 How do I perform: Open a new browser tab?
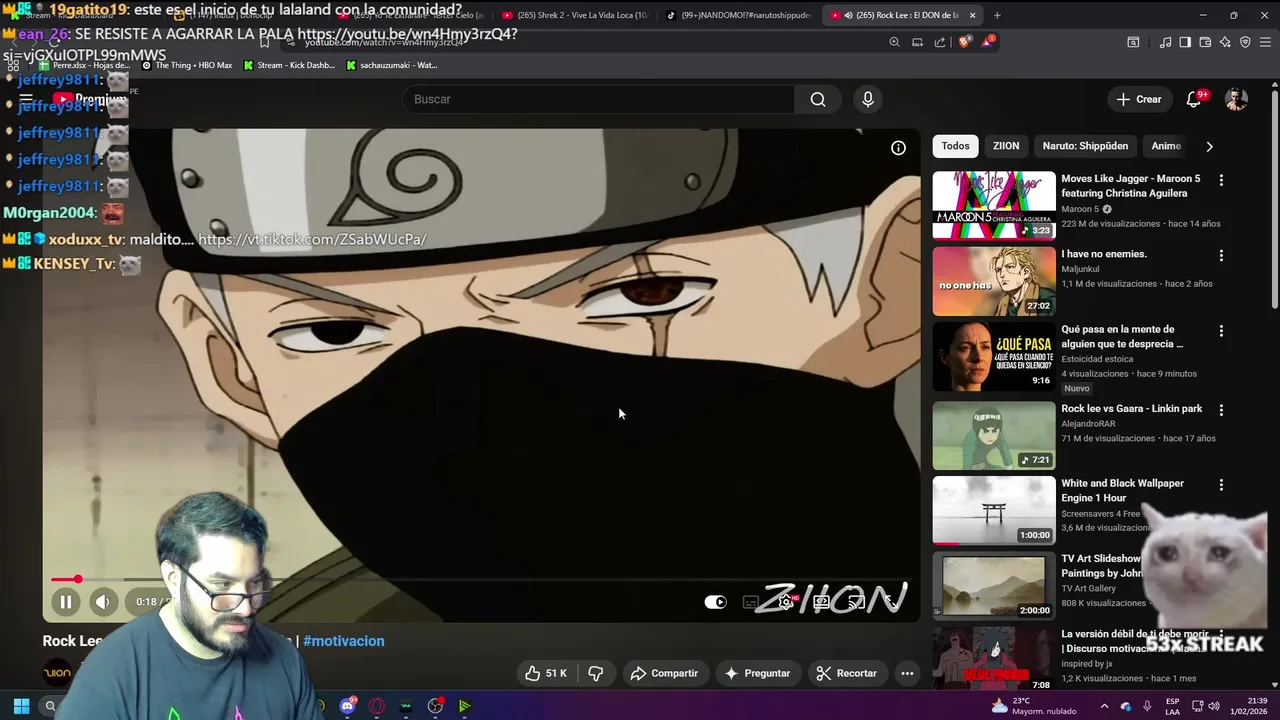997,15
